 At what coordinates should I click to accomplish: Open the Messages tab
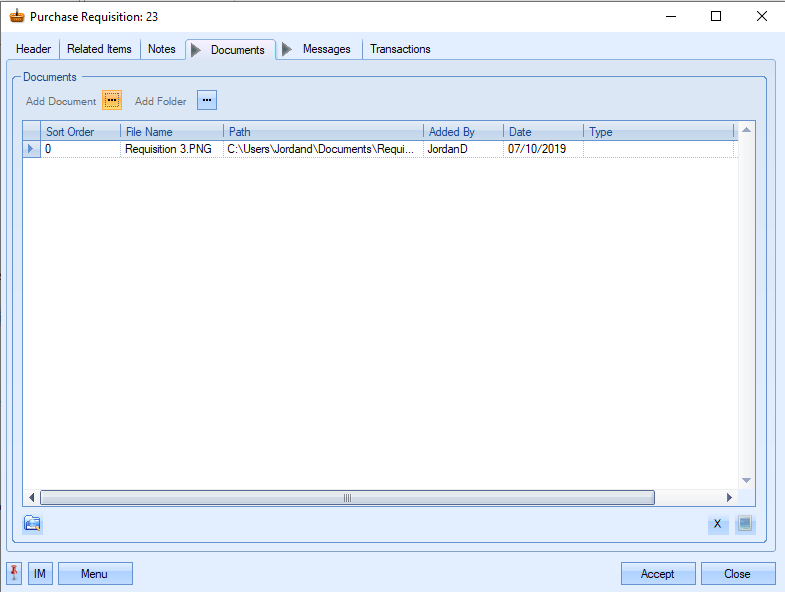pyautogui.click(x=318, y=49)
